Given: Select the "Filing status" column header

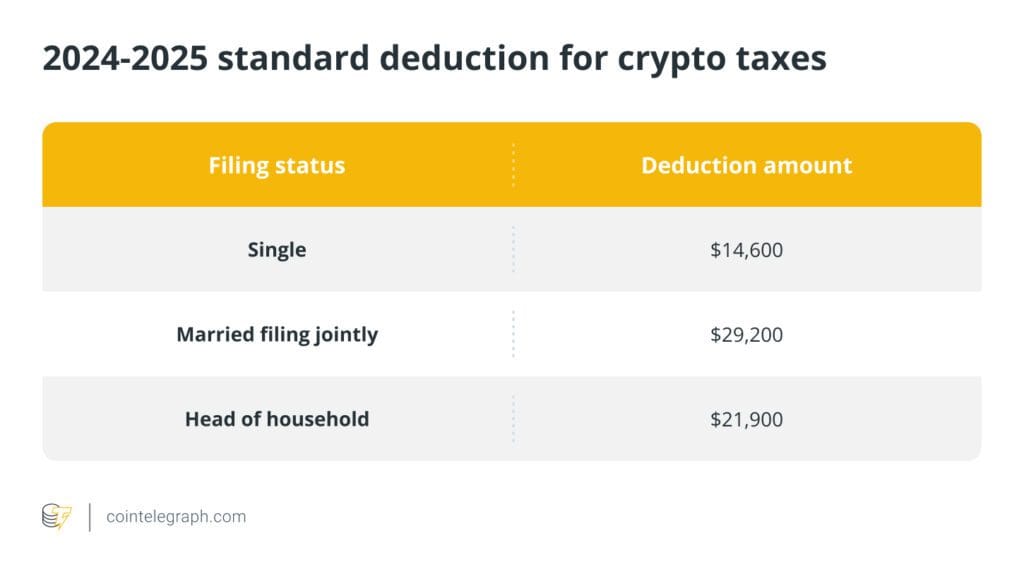Looking at the screenshot, I should [276, 165].
